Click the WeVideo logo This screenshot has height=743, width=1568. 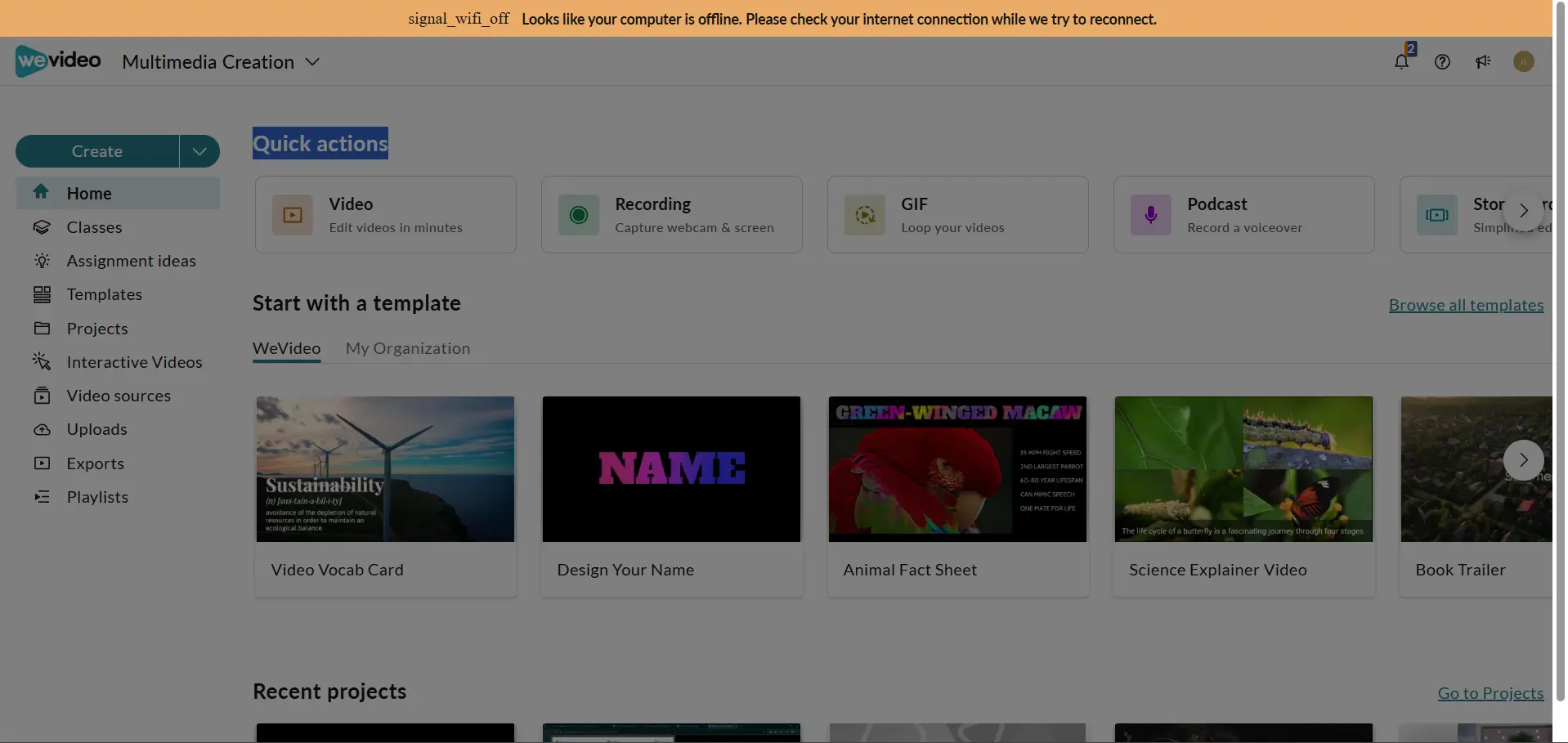58,60
